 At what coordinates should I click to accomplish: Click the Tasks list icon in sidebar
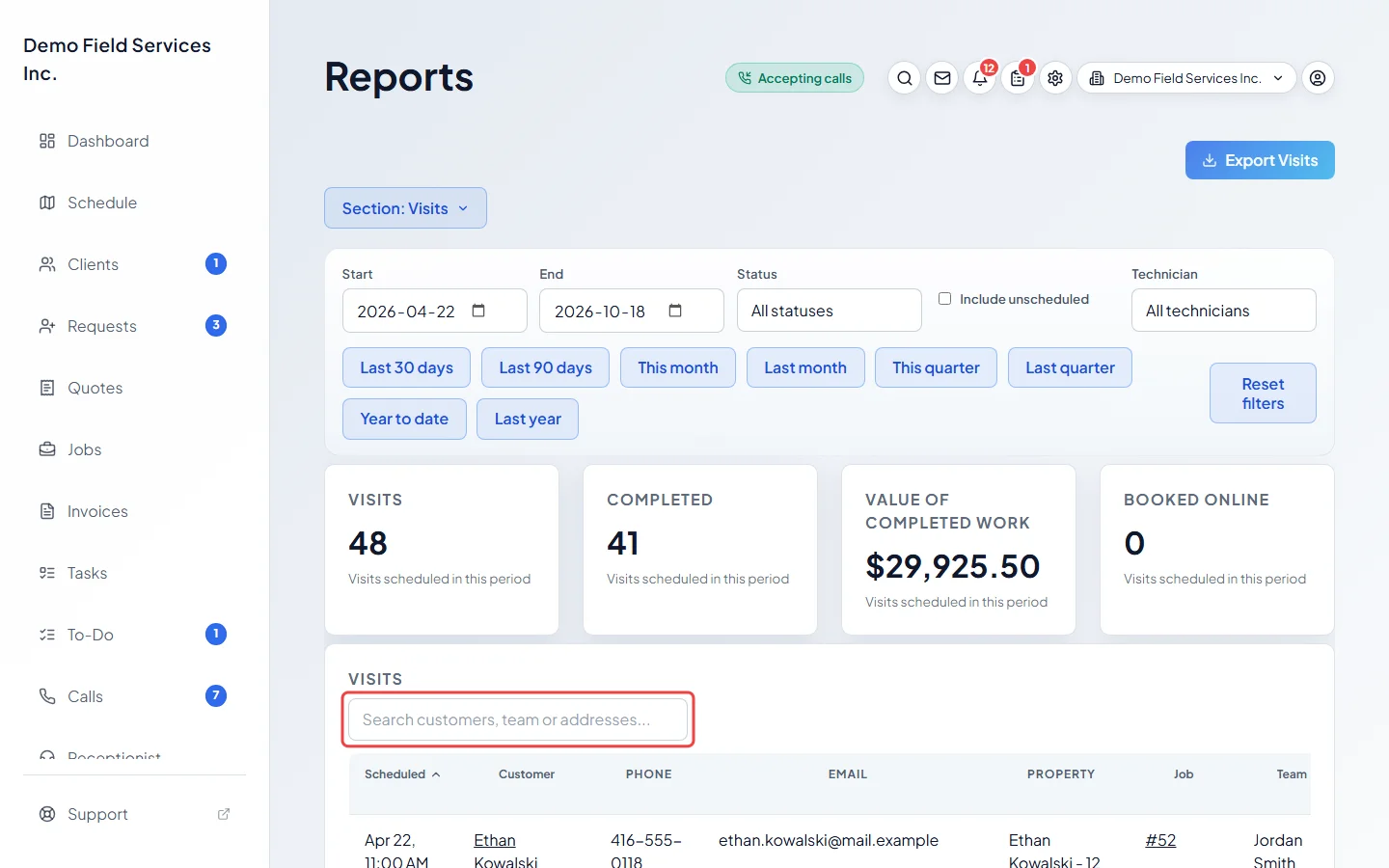47,573
